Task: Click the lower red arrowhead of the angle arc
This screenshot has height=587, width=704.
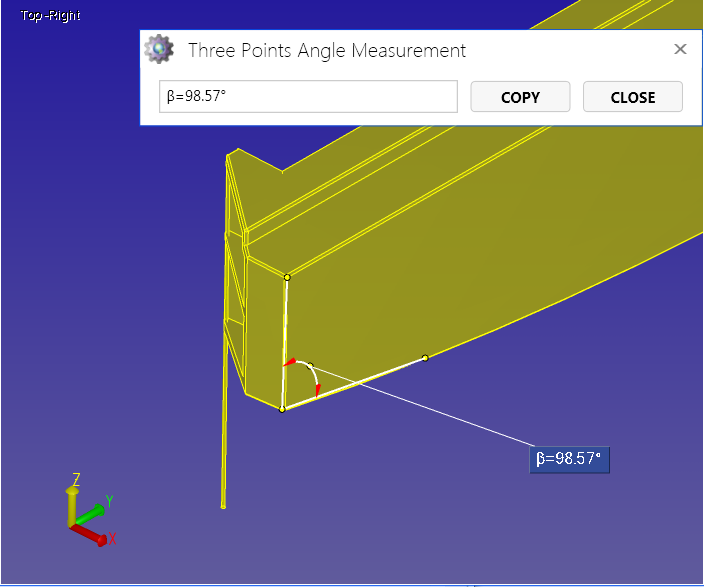Action: click(317, 392)
